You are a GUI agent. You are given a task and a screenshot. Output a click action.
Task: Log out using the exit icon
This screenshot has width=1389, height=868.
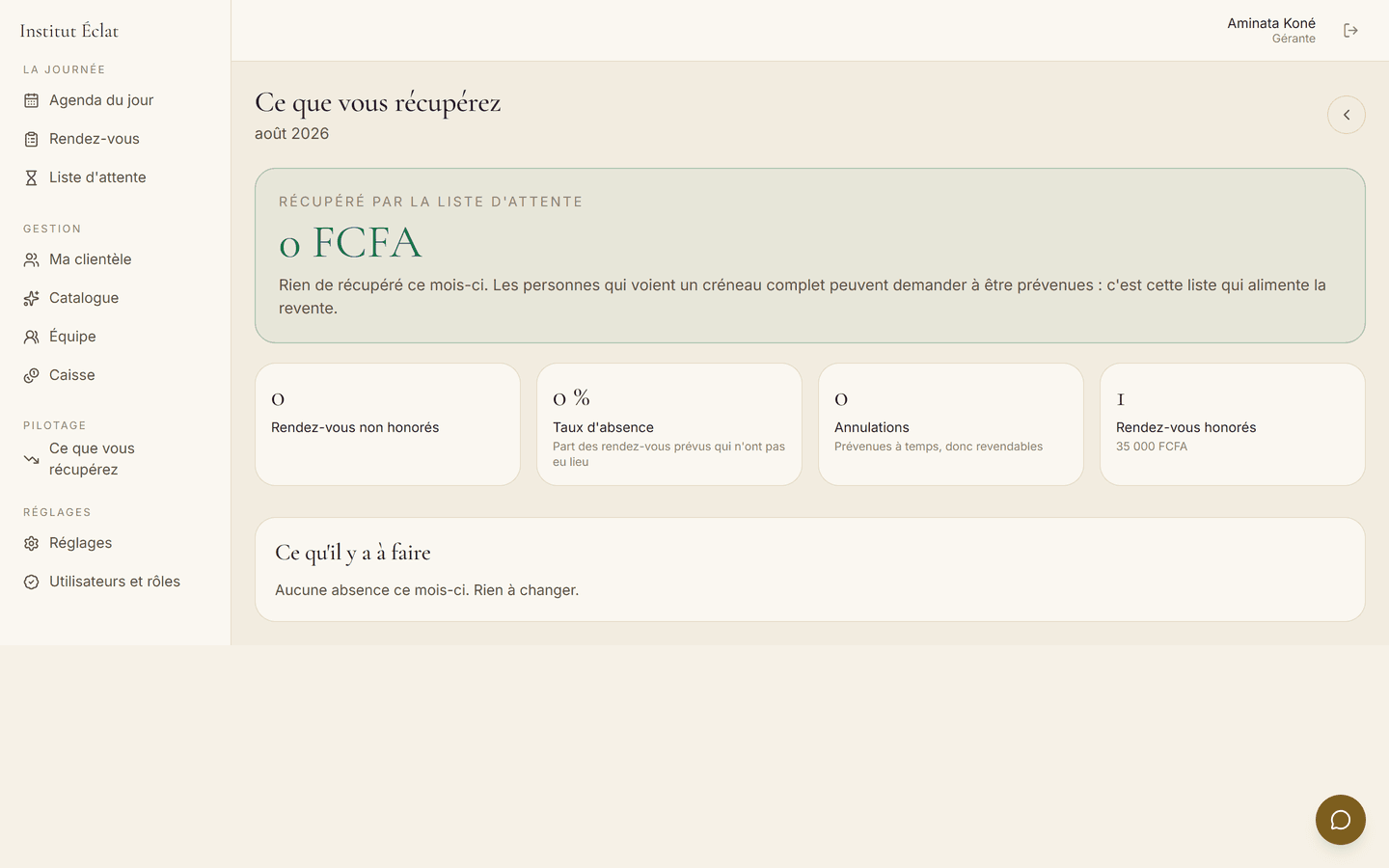click(x=1350, y=31)
